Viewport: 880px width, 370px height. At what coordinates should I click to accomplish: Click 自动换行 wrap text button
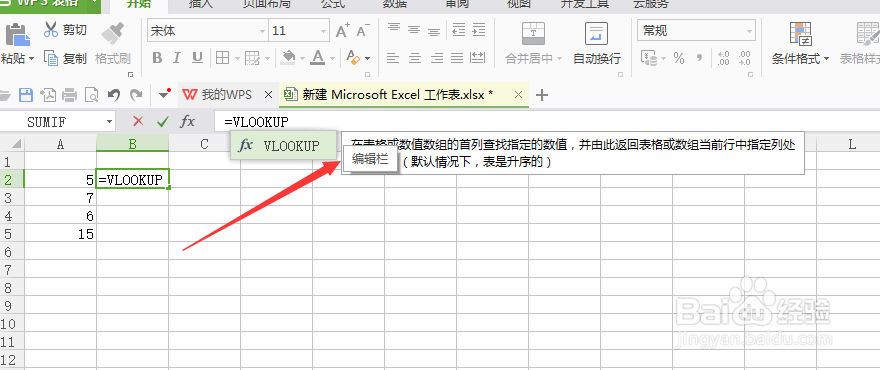click(x=597, y=44)
